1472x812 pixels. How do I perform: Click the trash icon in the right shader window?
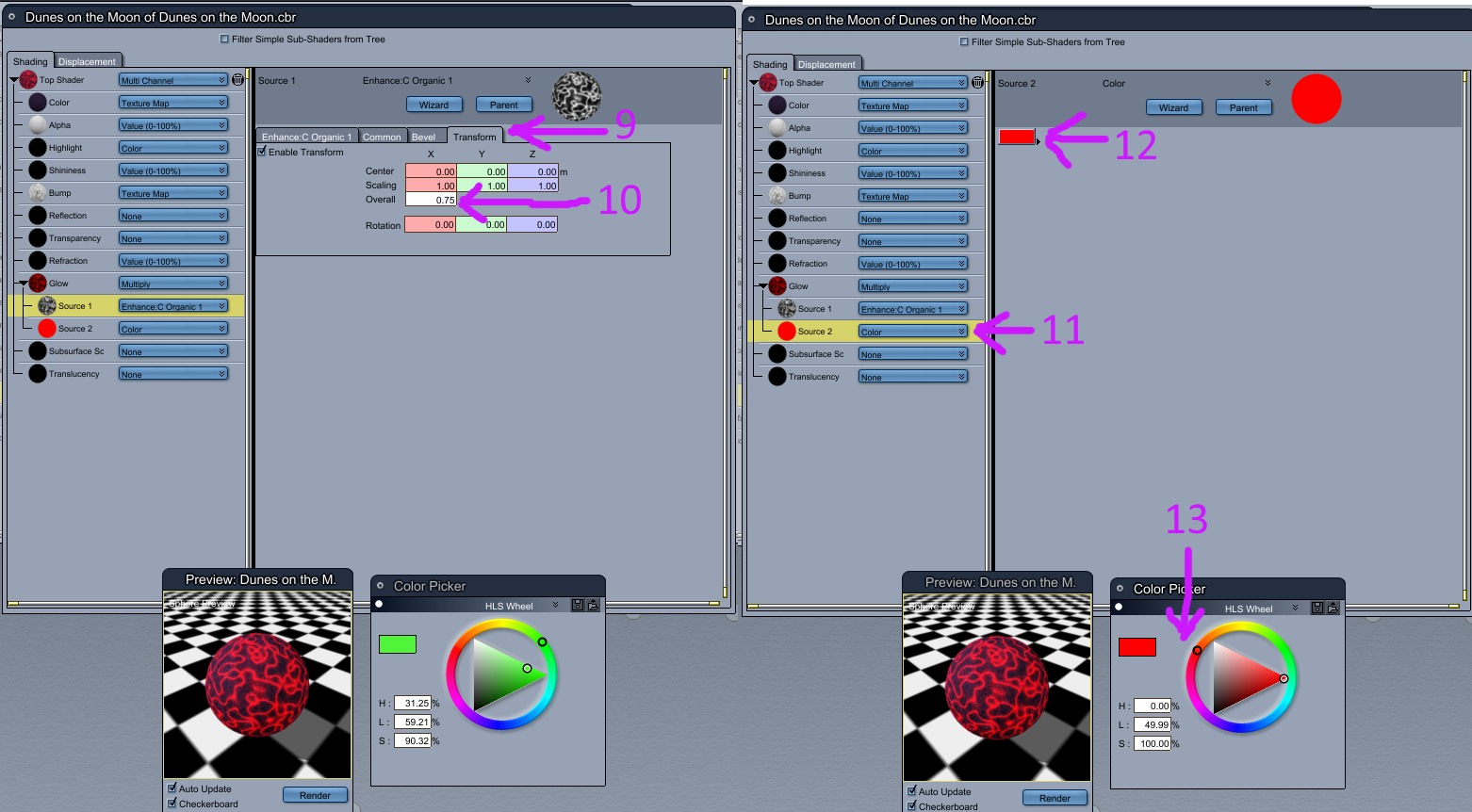tap(977, 83)
